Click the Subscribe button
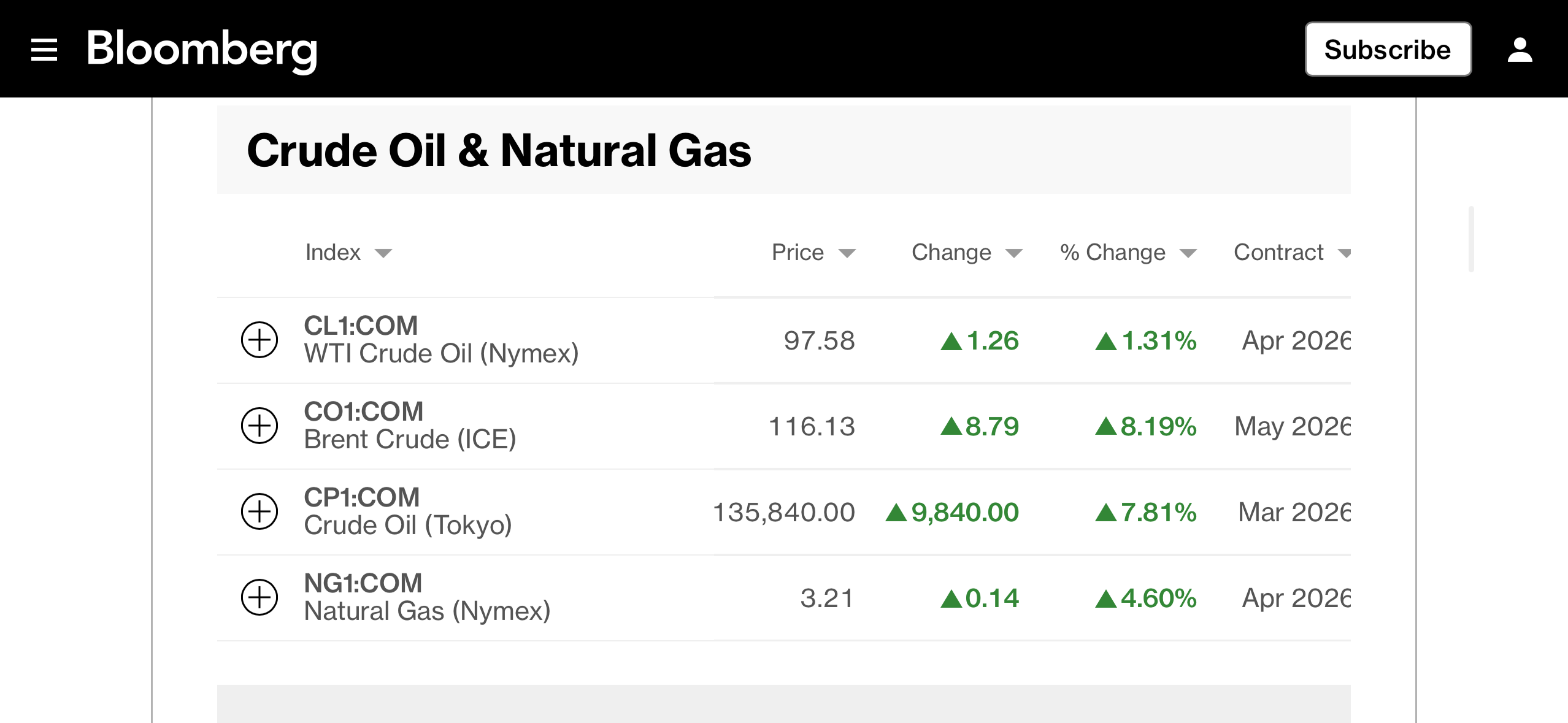This screenshot has height=723, width=1568. click(x=1388, y=50)
